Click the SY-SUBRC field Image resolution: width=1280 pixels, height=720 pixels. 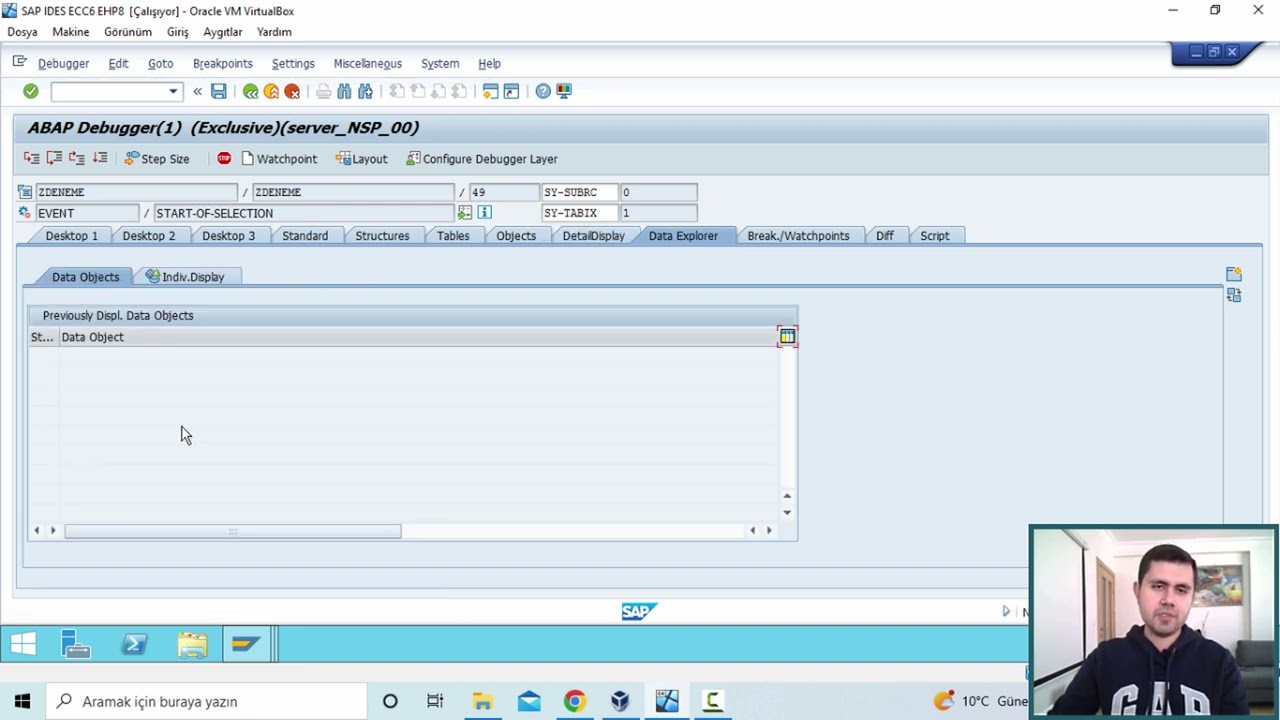[x=582, y=192]
